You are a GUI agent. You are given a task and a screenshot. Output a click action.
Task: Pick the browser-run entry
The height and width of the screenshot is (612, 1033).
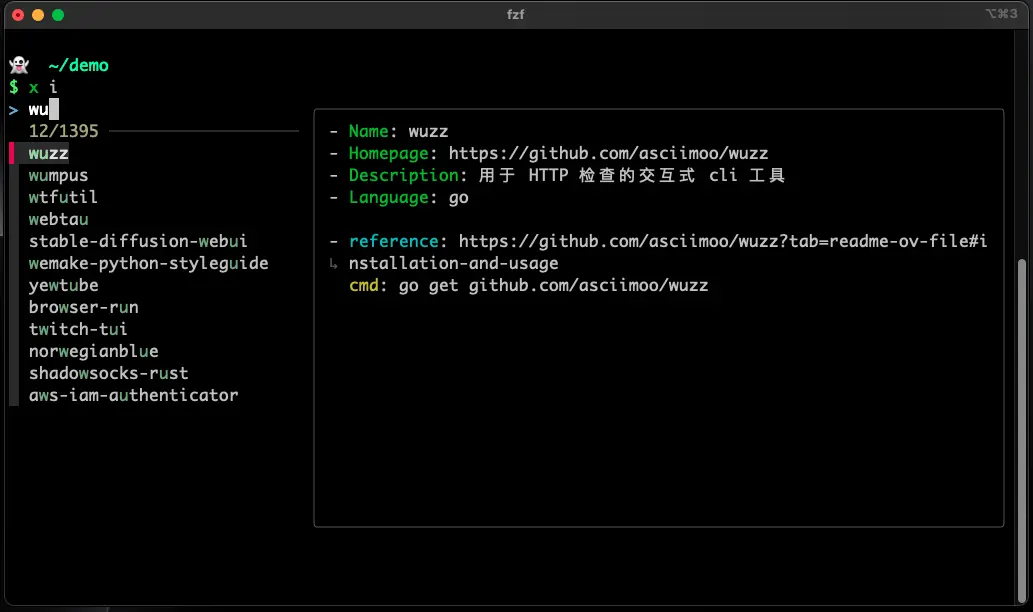(x=83, y=307)
